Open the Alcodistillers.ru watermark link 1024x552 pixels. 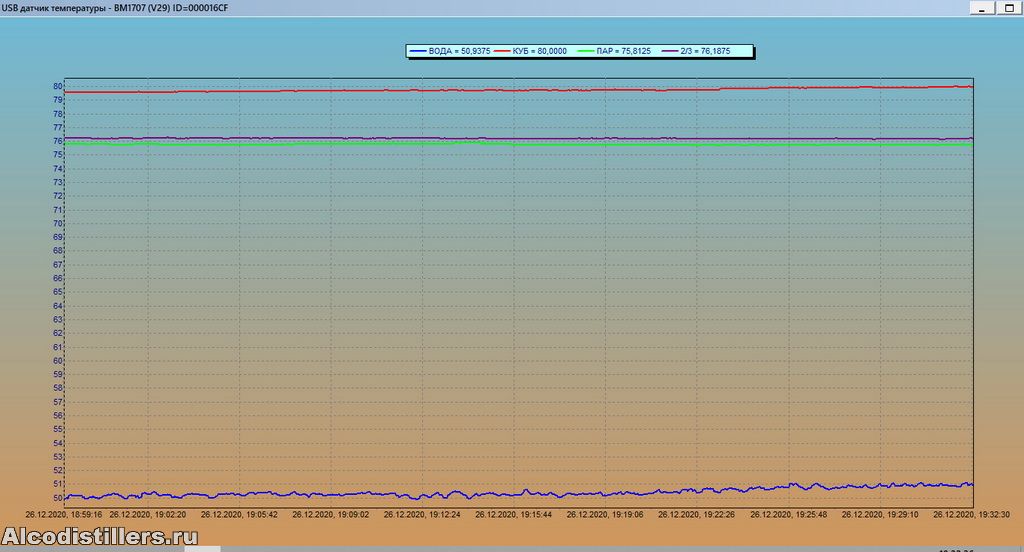click(x=100, y=537)
